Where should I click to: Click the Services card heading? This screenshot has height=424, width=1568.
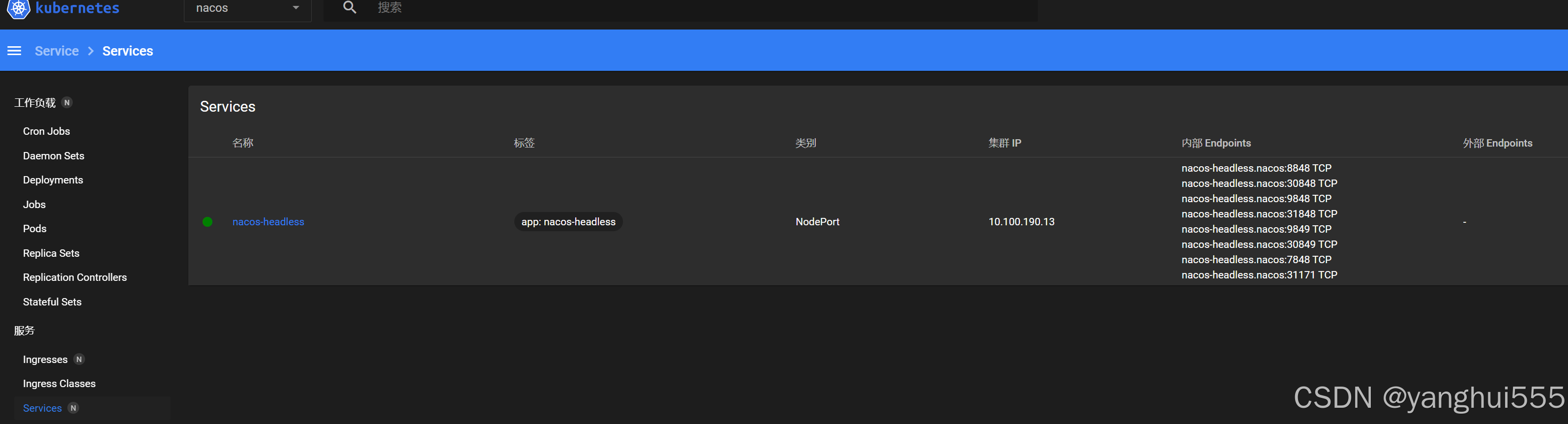(x=228, y=106)
